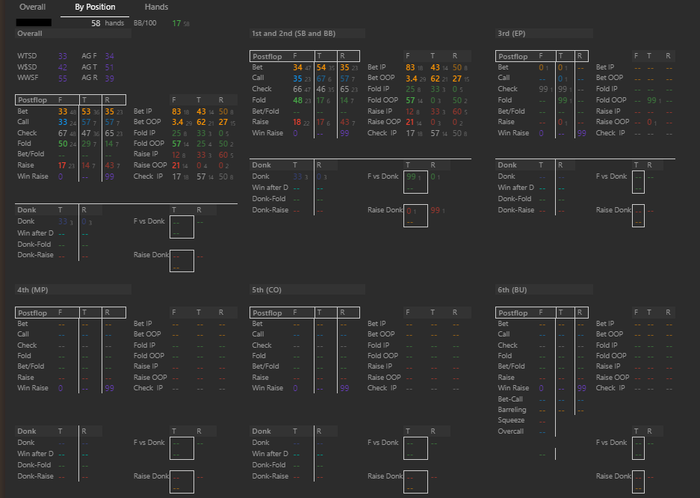700x498 pixels.
Task: Select Overall Call flop value 33
Action: 62,122
